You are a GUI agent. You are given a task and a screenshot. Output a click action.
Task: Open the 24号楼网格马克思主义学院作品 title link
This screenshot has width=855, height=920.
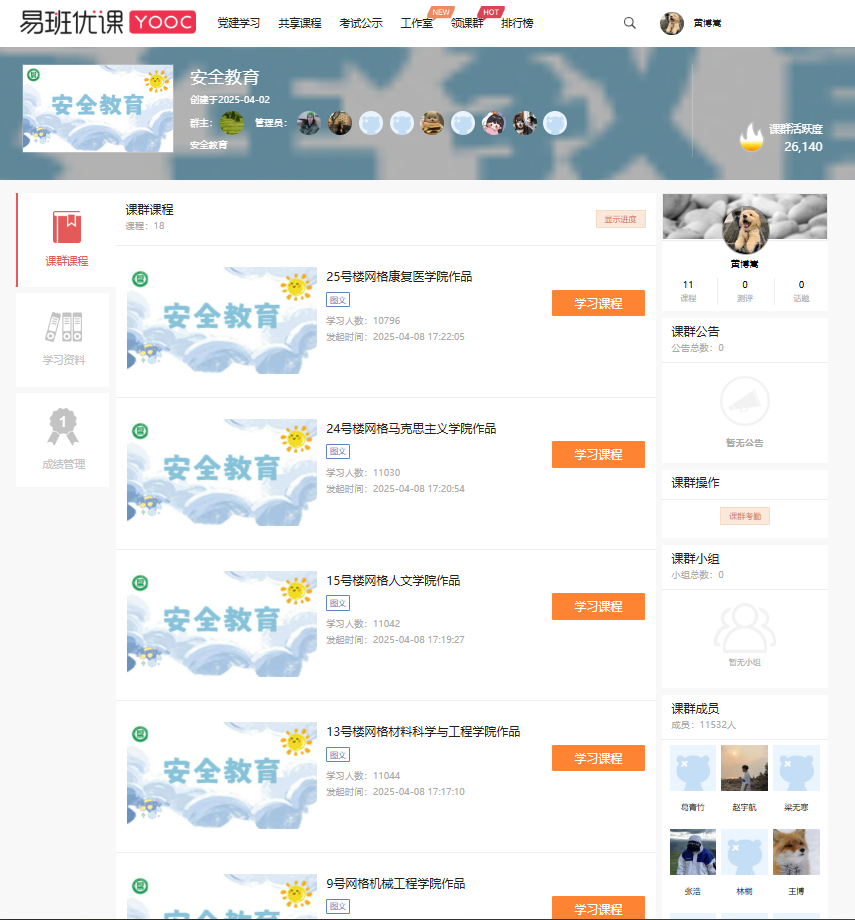[x=411, y=428]
